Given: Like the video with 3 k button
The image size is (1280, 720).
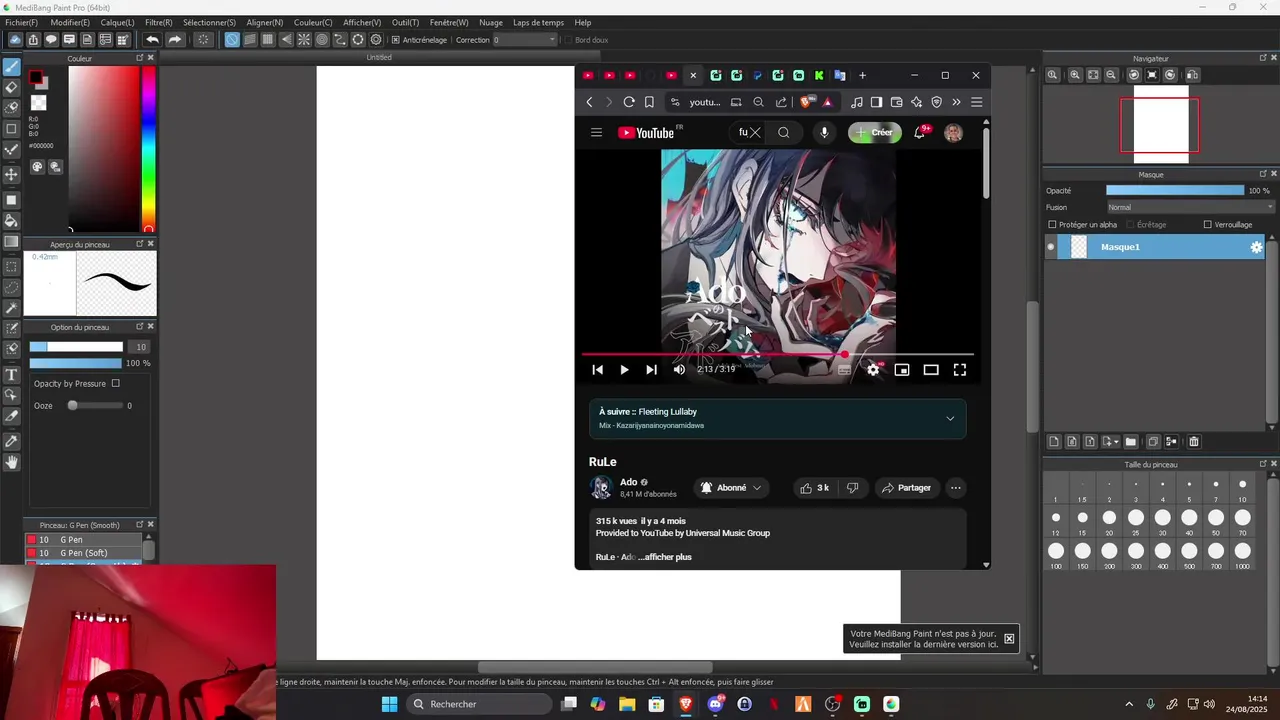Looking at the screenshot, I should point(815,488).
